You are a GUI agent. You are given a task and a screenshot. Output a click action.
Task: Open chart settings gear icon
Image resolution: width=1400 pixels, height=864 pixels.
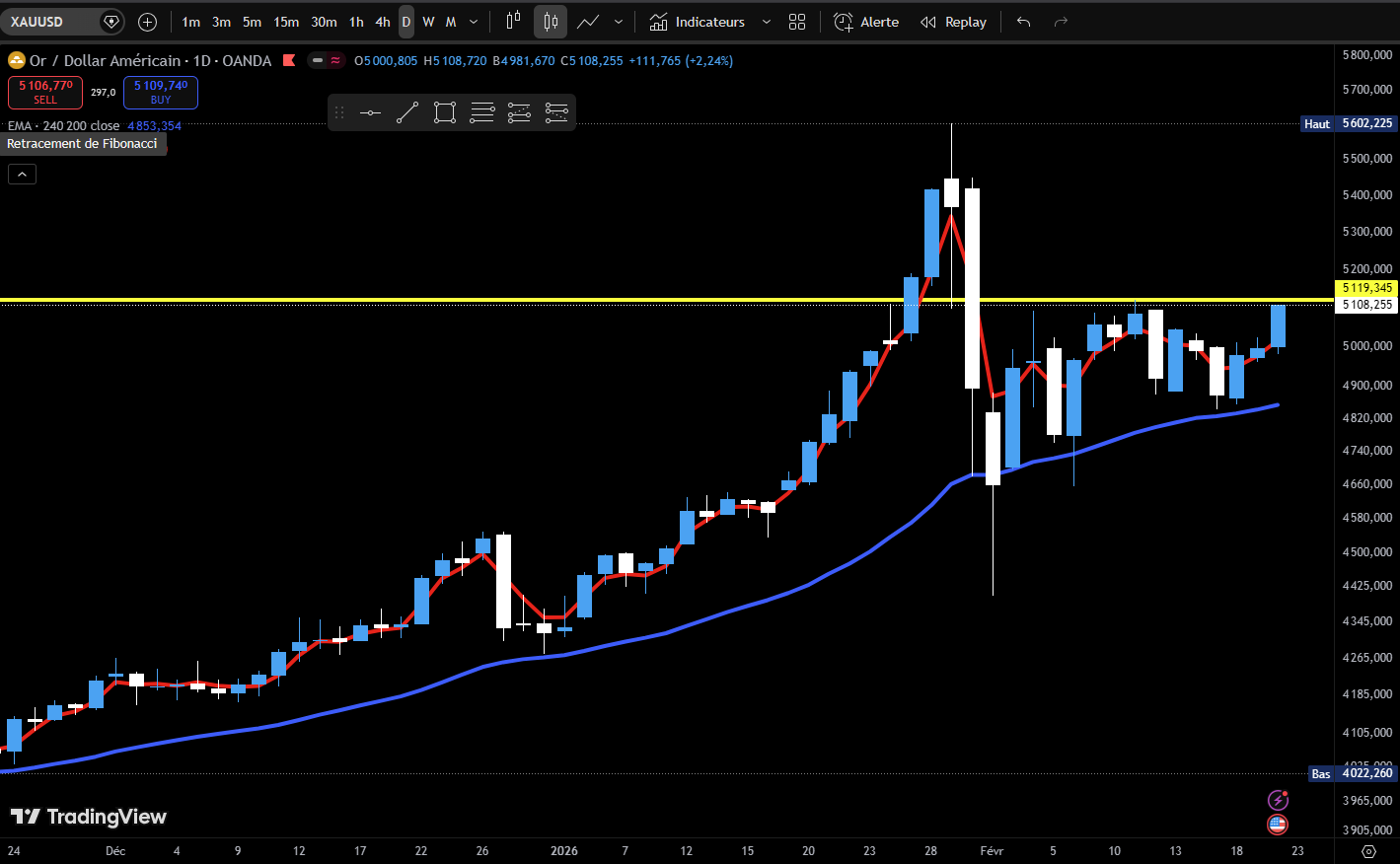click(1368, 851)
